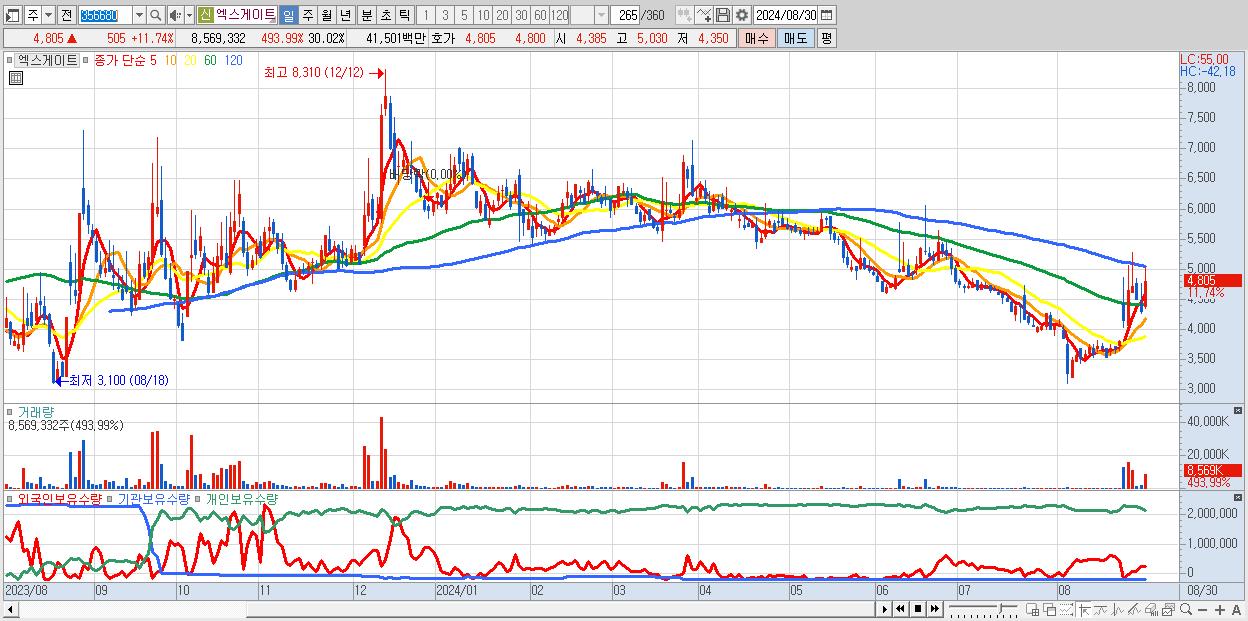Click the 매도 sell button
Screen dimensions: 1248x621
click(x=795, y=38)
